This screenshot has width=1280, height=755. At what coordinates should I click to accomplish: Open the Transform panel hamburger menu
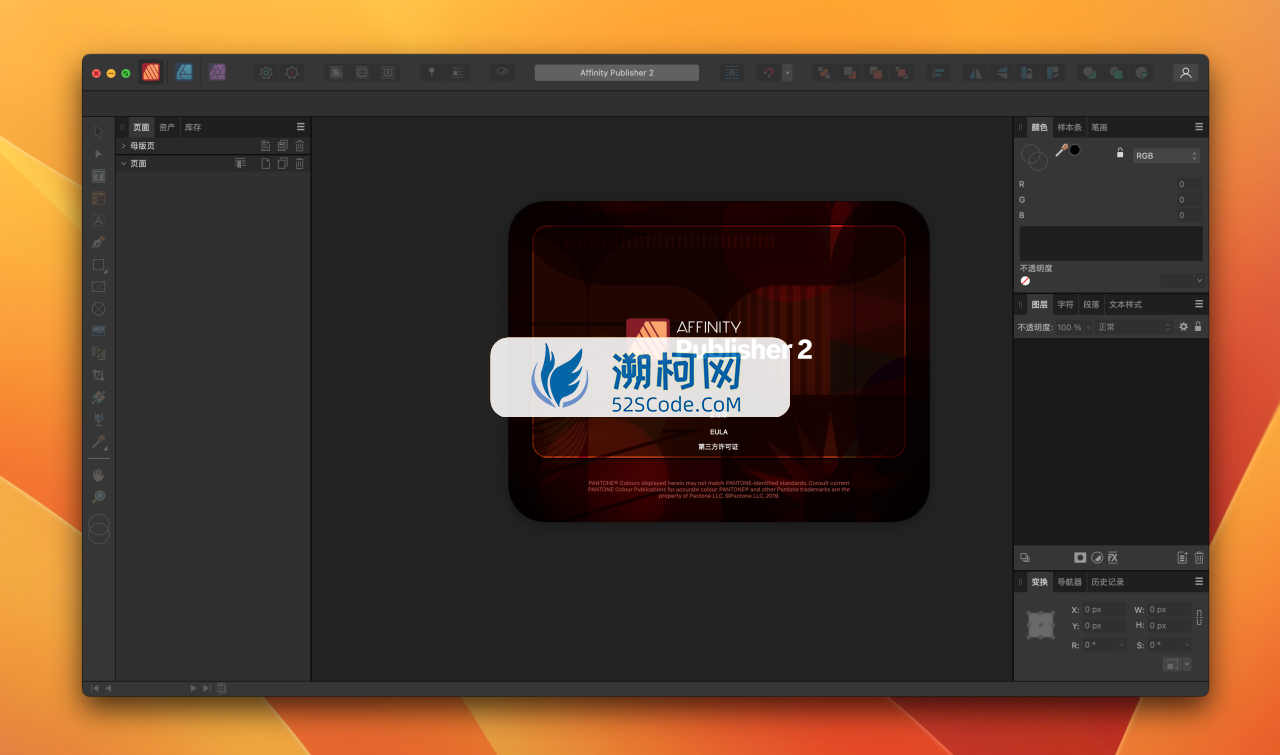(1199, 582)
